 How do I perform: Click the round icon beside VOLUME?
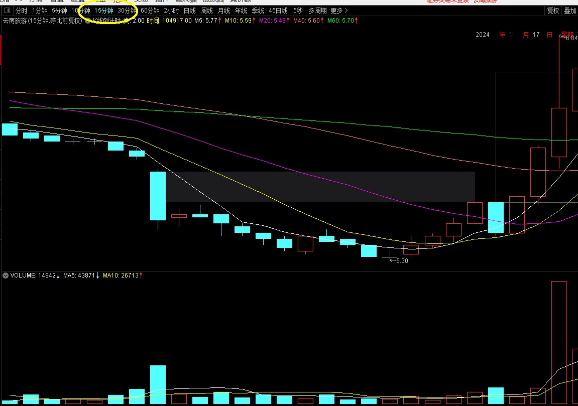pyautogui.click(x=6, y=275)
